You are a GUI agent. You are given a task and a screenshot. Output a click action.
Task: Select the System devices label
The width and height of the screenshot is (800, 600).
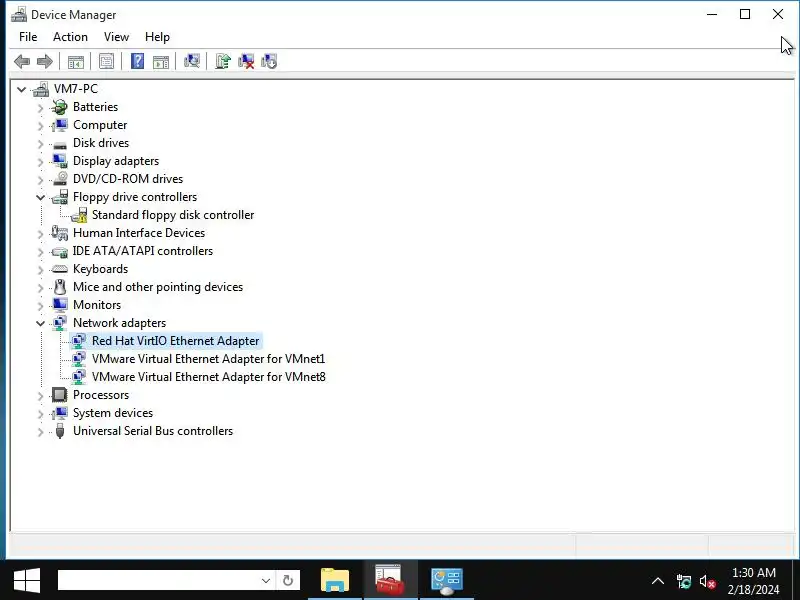[113, 413]
